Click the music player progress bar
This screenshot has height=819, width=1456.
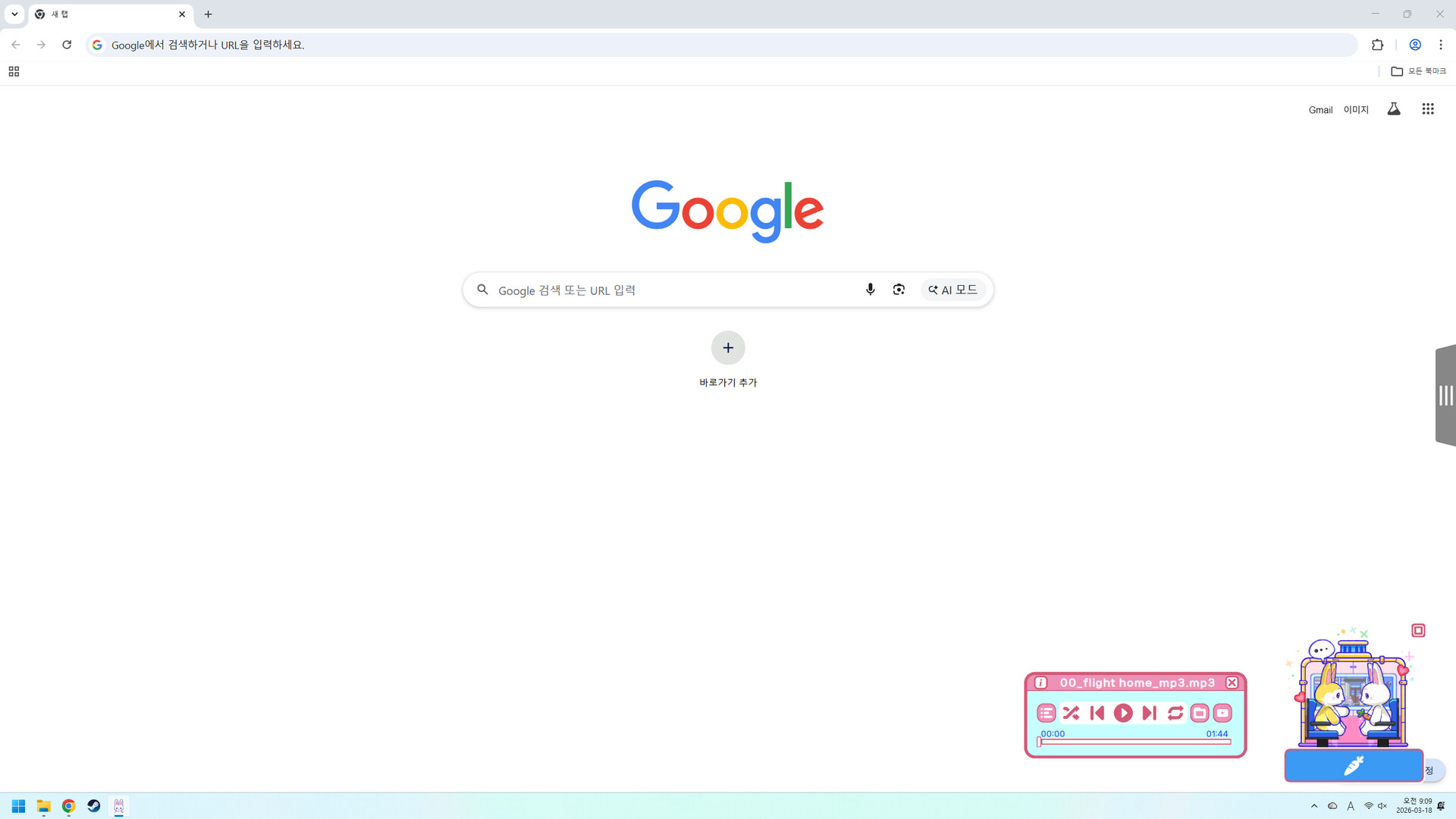tap(1134, 742)
